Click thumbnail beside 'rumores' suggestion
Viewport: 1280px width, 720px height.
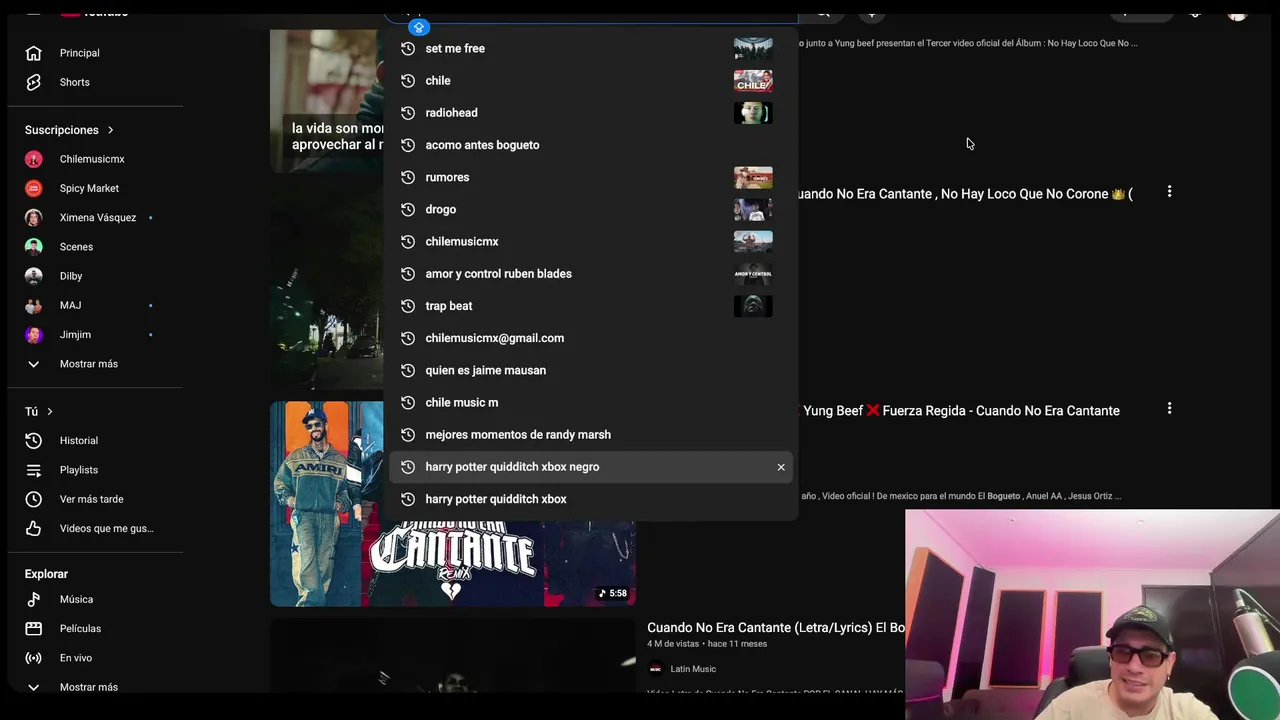point(753,177)
